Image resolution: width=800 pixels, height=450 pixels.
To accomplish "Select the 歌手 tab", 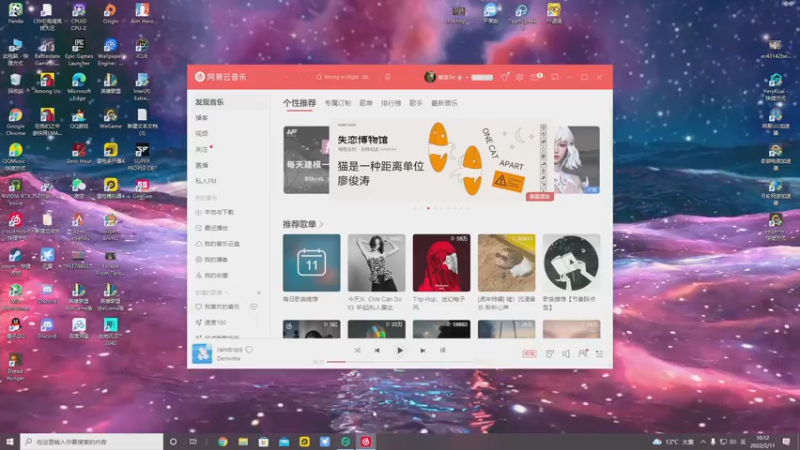I will 416,103.
